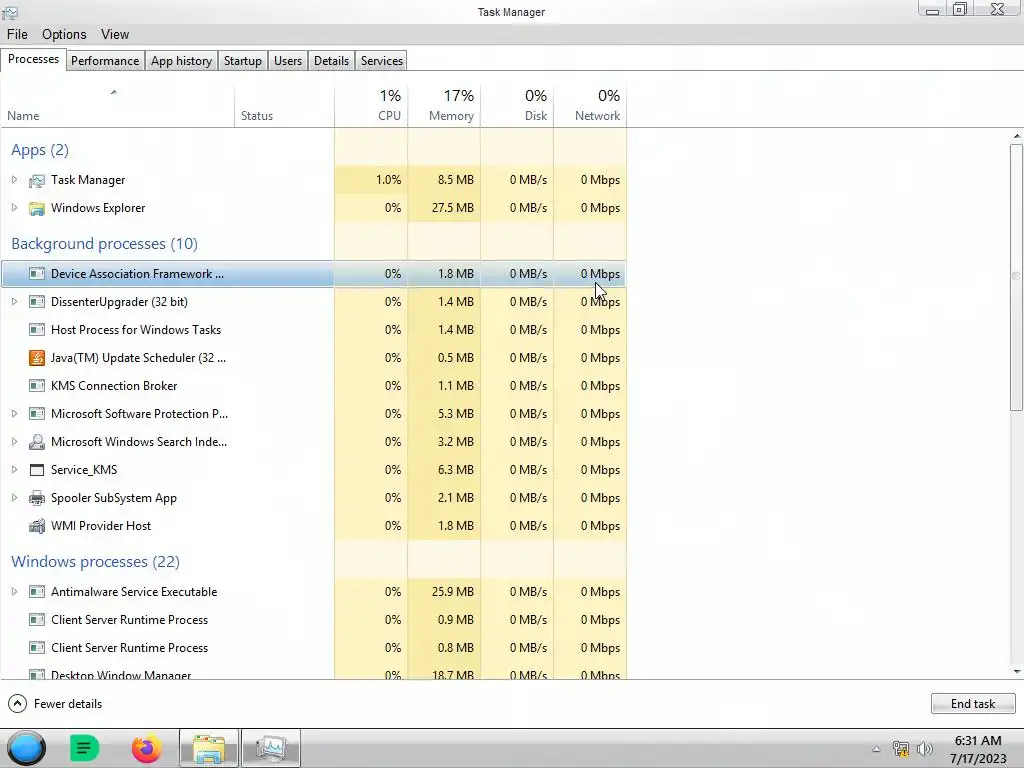Viewport: 1024px width, 768px height.
Task: Click the Host Process for Windows Tasks icon
Action: [x=37, y=330]
